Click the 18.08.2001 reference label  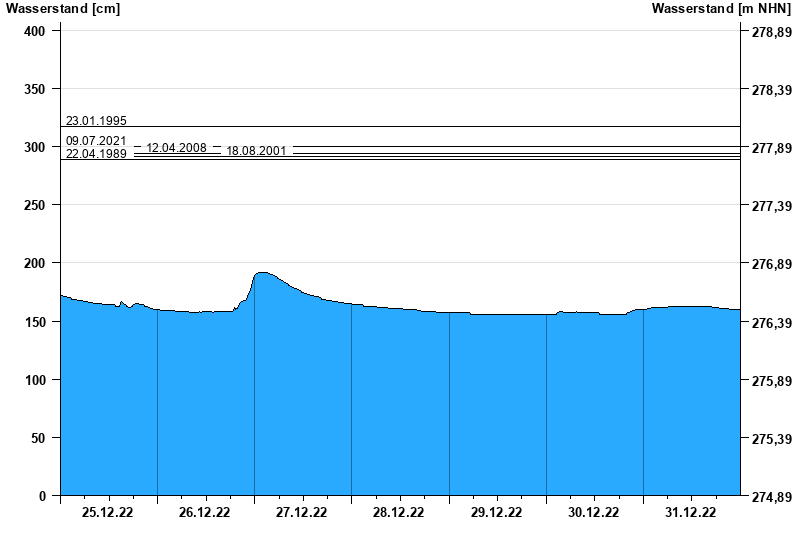click(x=256, y=151)
